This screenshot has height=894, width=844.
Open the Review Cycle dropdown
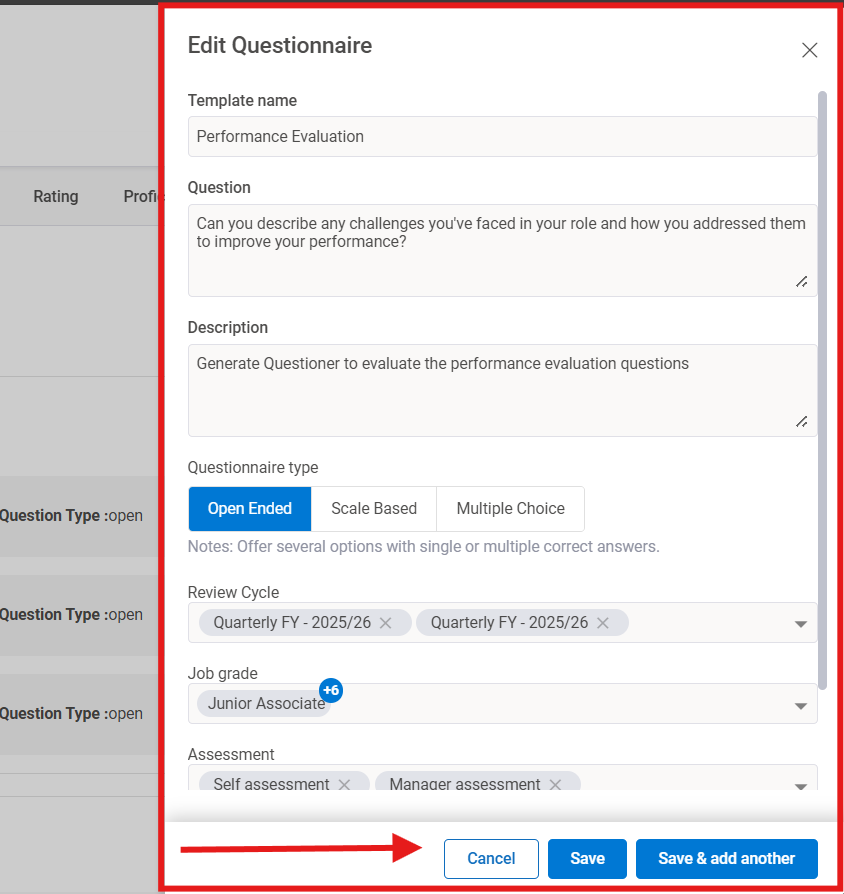click(x=800, y=622)
